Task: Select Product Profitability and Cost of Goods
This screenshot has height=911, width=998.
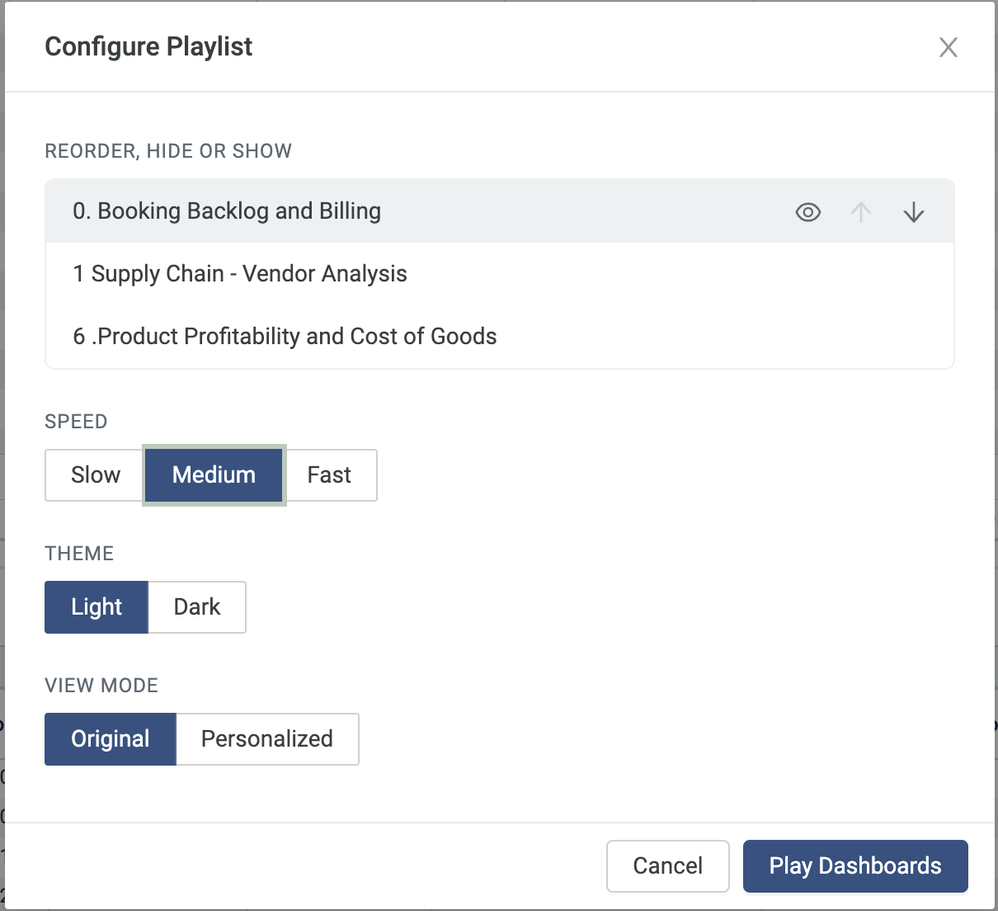Action: pyautogui.click(x=285, y=336)
